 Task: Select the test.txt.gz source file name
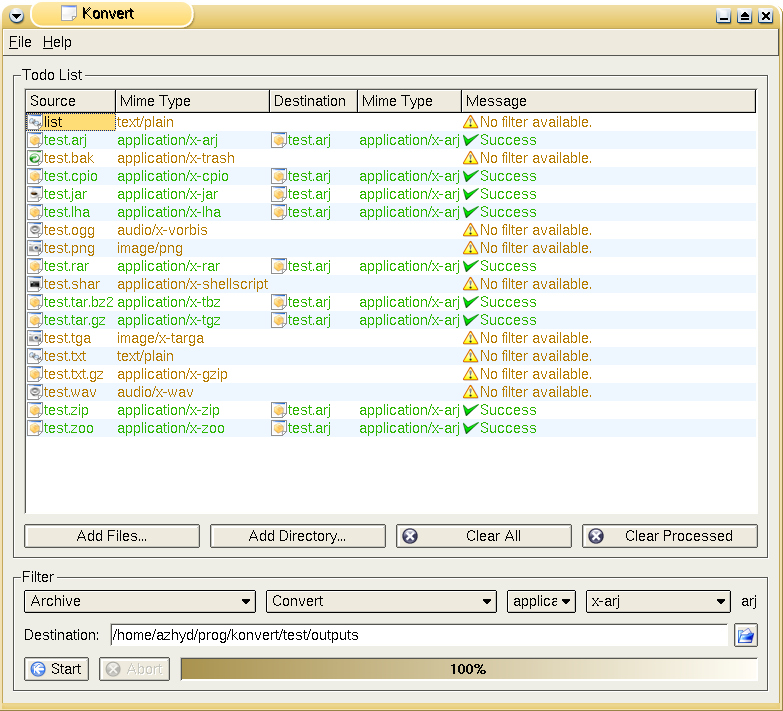pos(73,374)
